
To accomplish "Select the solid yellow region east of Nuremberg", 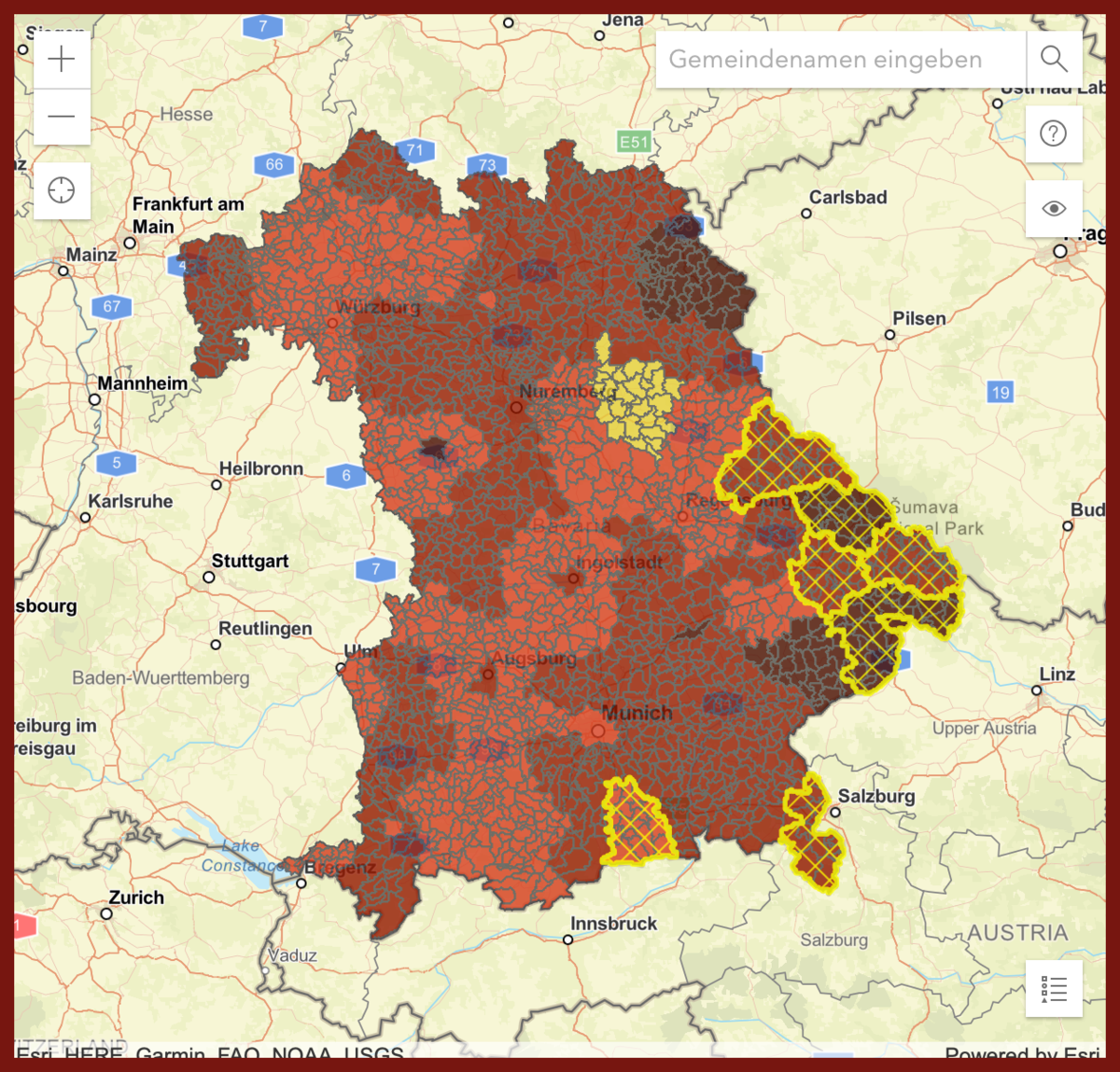I will coord(638,397).
